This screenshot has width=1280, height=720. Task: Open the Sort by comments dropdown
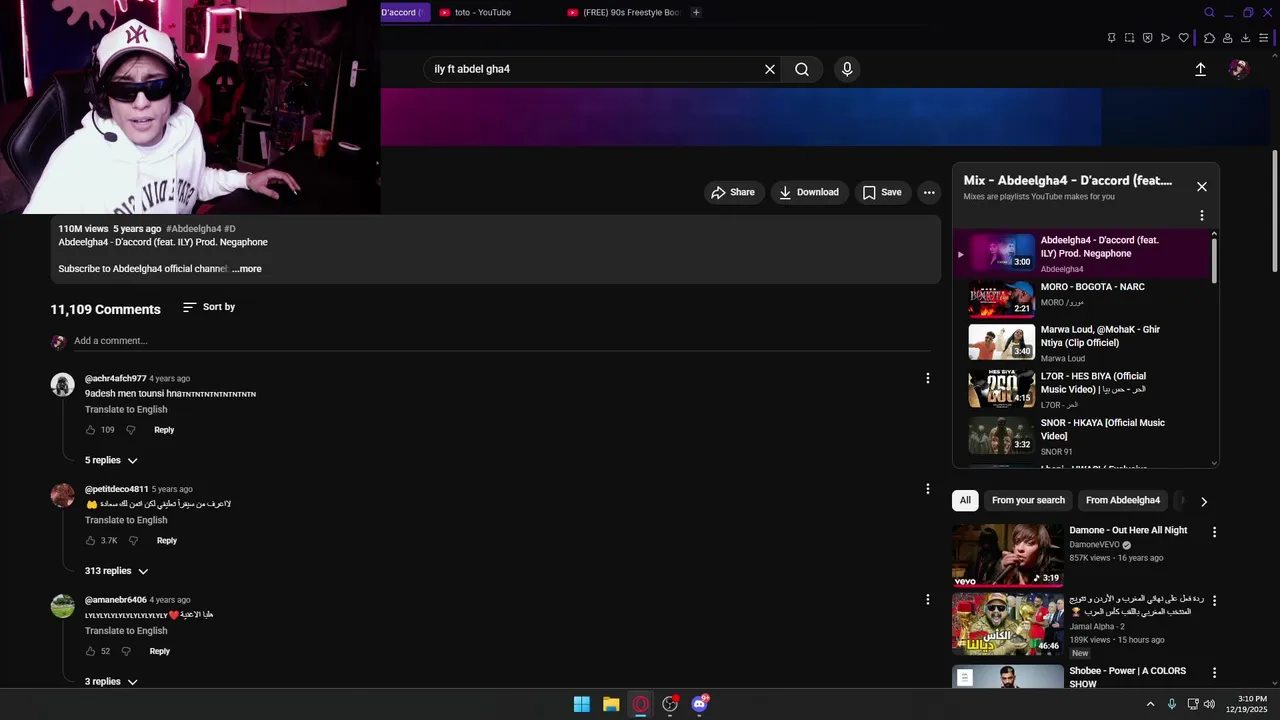[x=209, y=307]
